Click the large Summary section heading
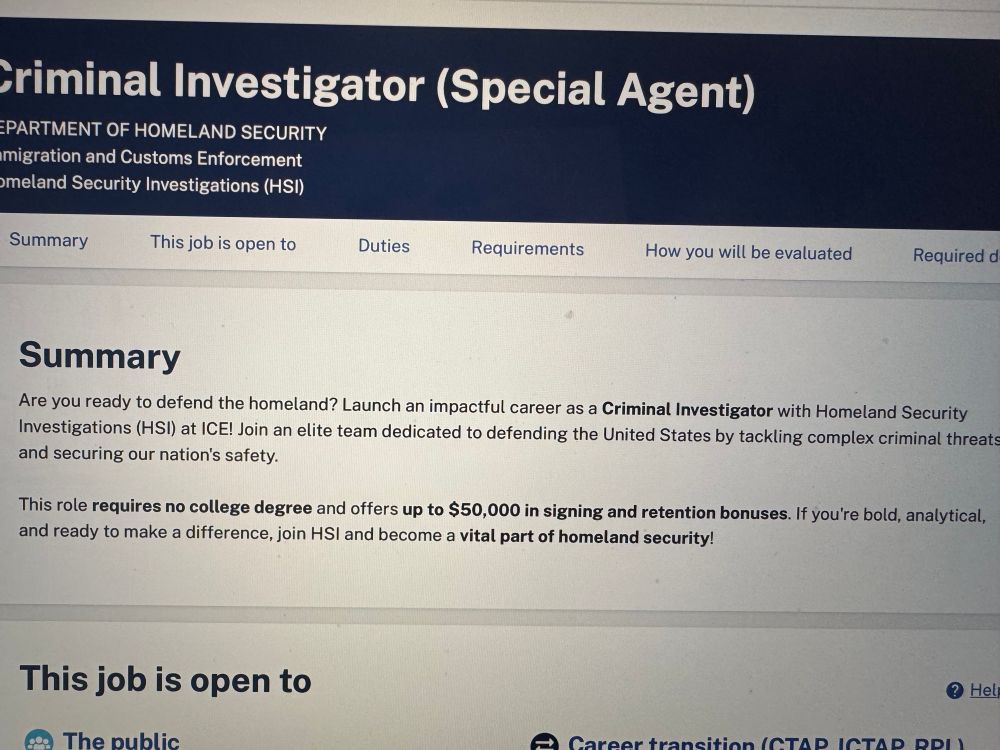 point(100,355)
